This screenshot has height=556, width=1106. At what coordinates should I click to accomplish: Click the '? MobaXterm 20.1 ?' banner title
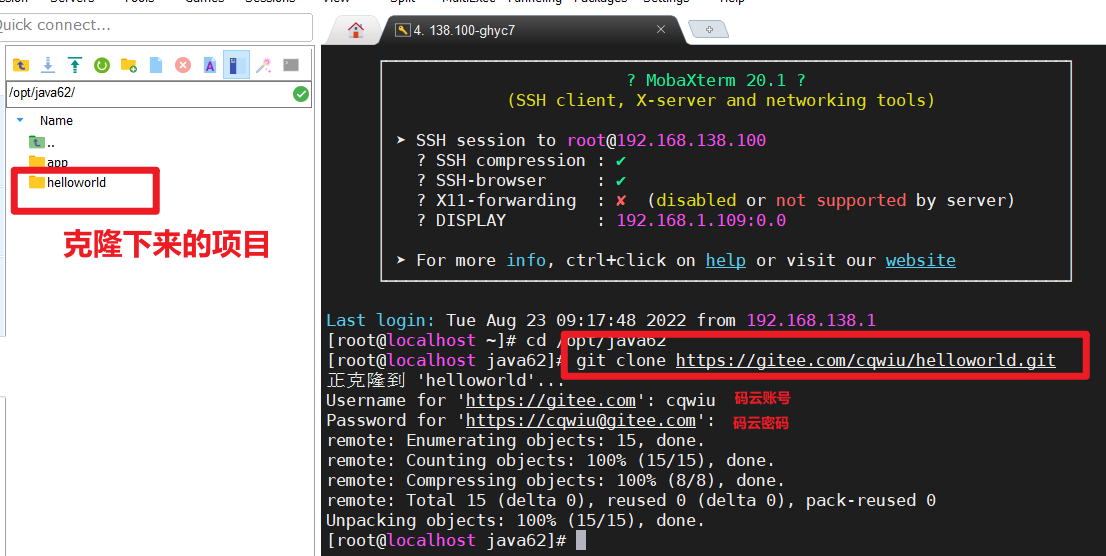(716, 80)
